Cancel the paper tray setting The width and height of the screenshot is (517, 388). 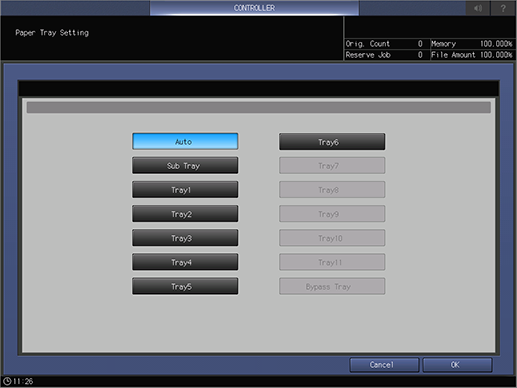[x=384, y=365]
